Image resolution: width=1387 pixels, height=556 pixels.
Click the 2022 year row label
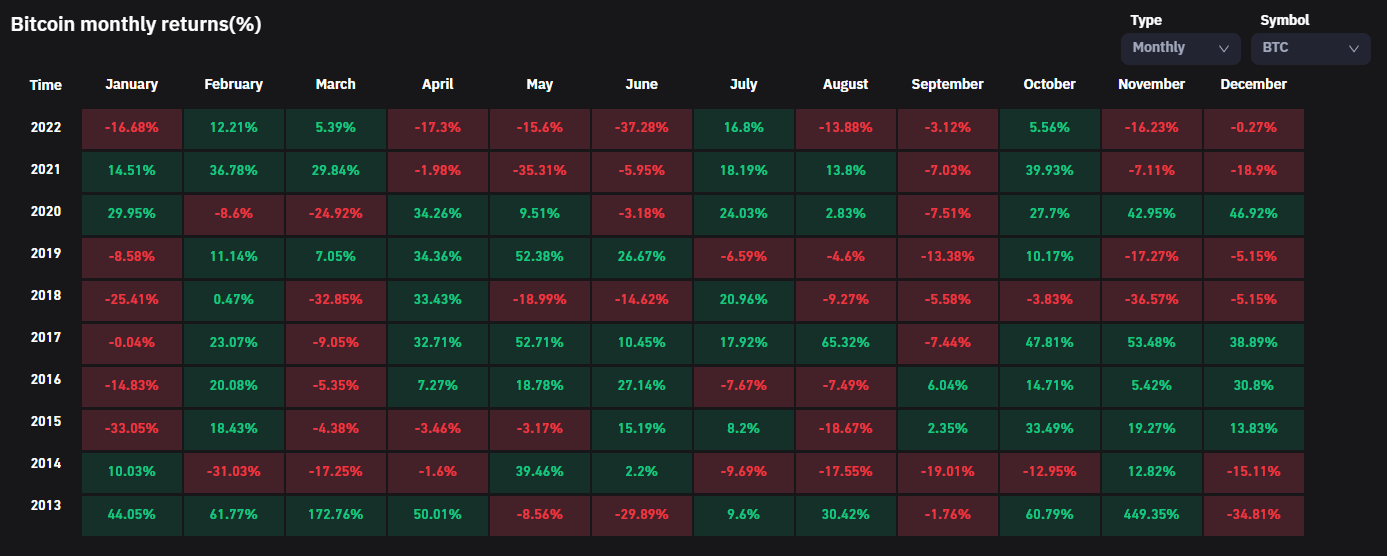click(46, 127)
